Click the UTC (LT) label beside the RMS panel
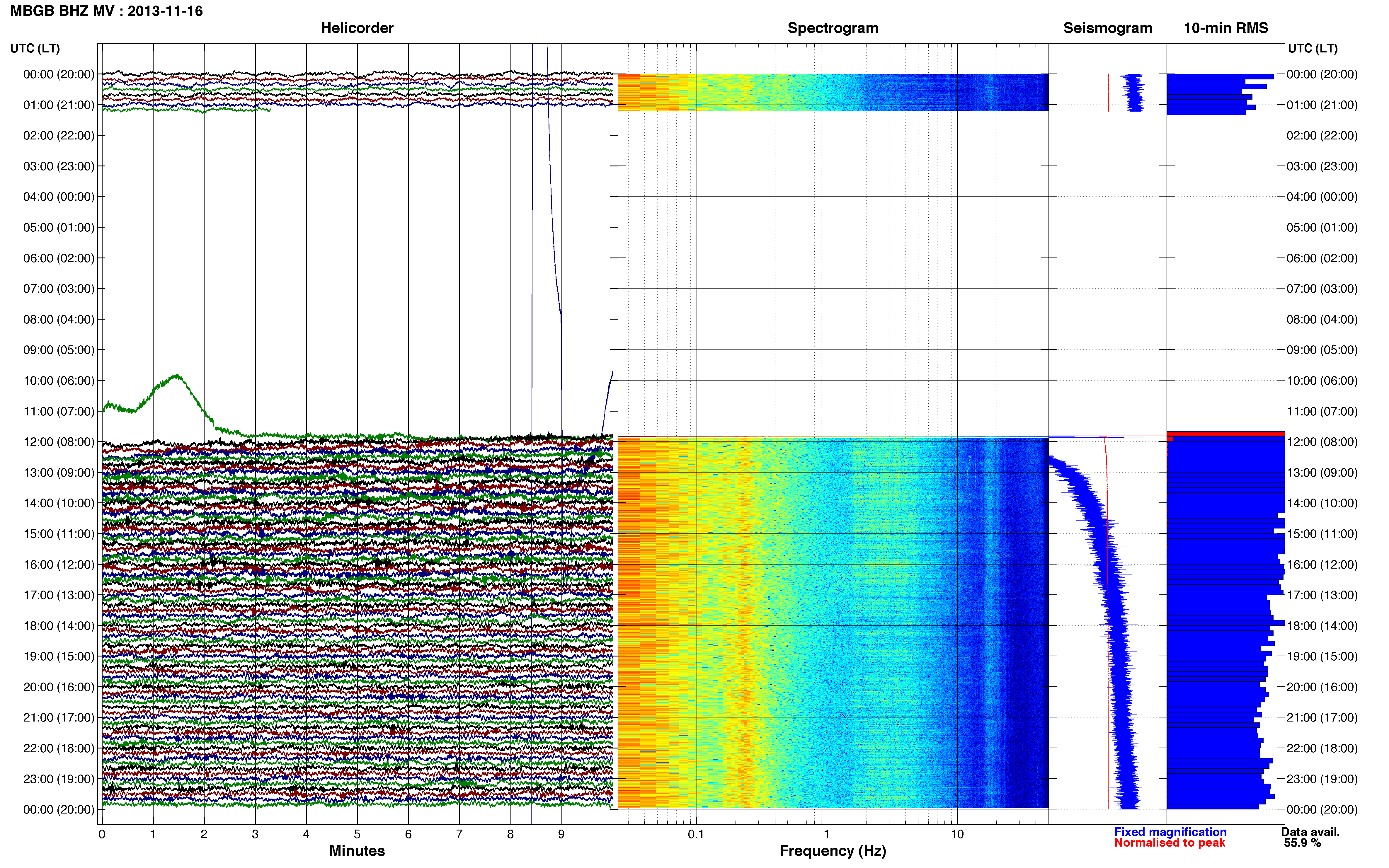This screenshot has width=1389, height=868. point(1313,48)
